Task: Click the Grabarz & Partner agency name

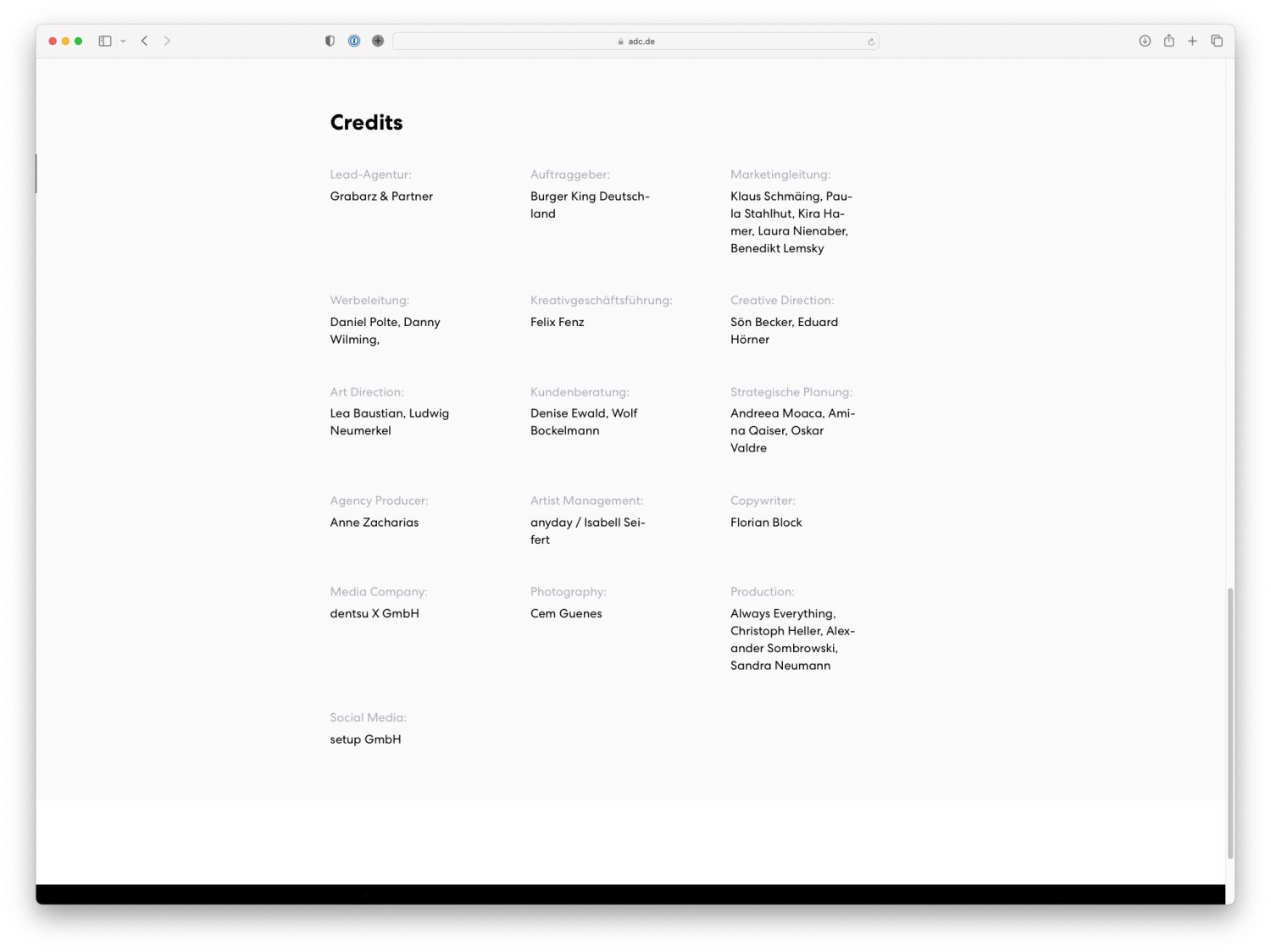Action: [x=381, y=196]
